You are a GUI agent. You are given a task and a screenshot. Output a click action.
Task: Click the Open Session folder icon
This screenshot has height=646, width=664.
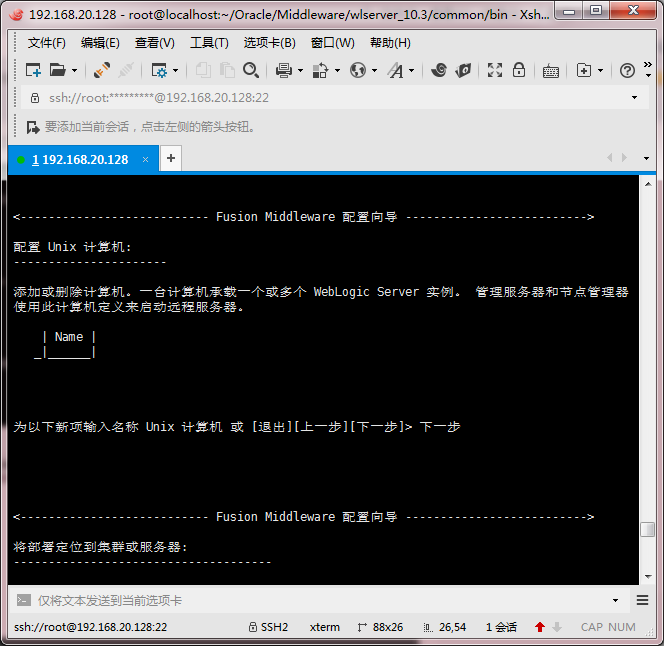(57, 70)
